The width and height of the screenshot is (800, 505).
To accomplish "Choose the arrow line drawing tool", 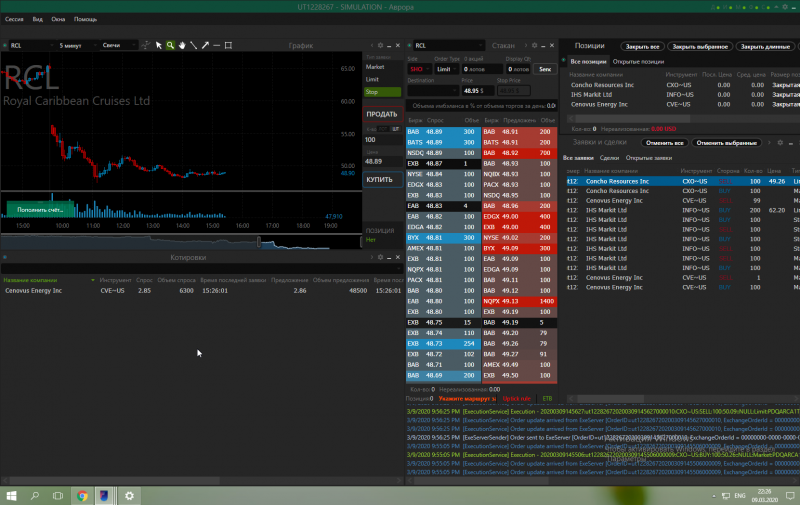I will 205,45.
